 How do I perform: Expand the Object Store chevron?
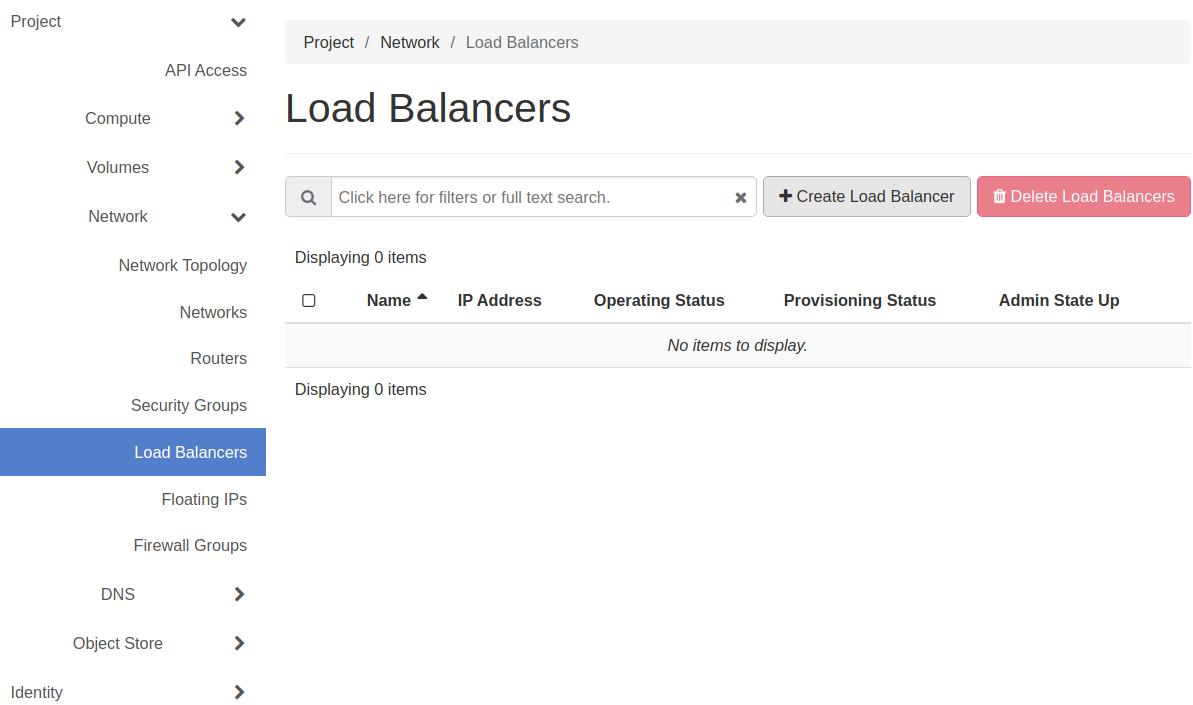click(x=239, y=643)
